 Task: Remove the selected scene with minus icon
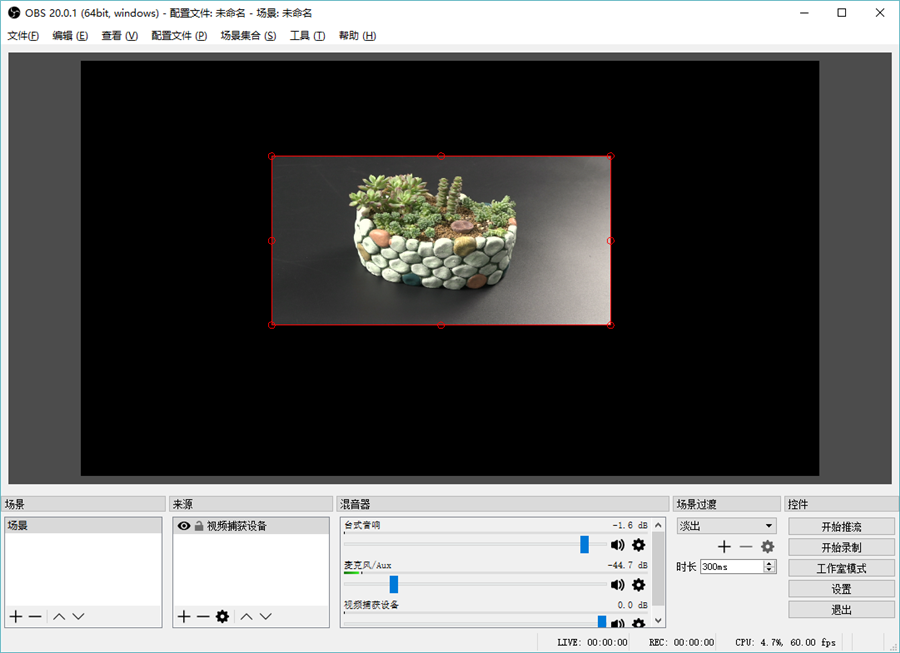35,617
